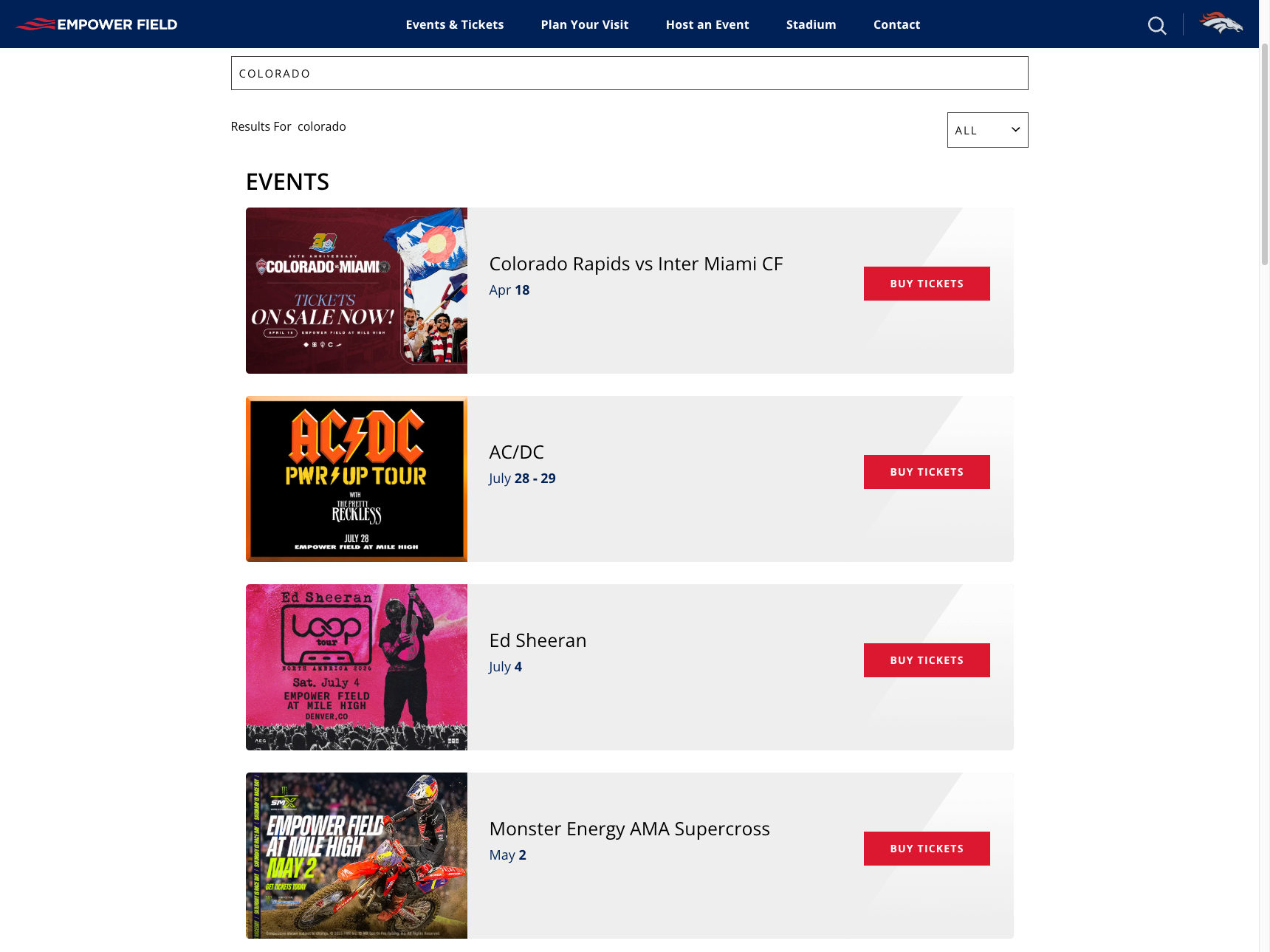Open the Supercross motorcycle event image
The image size is (1270, 952).
(357, 855)
